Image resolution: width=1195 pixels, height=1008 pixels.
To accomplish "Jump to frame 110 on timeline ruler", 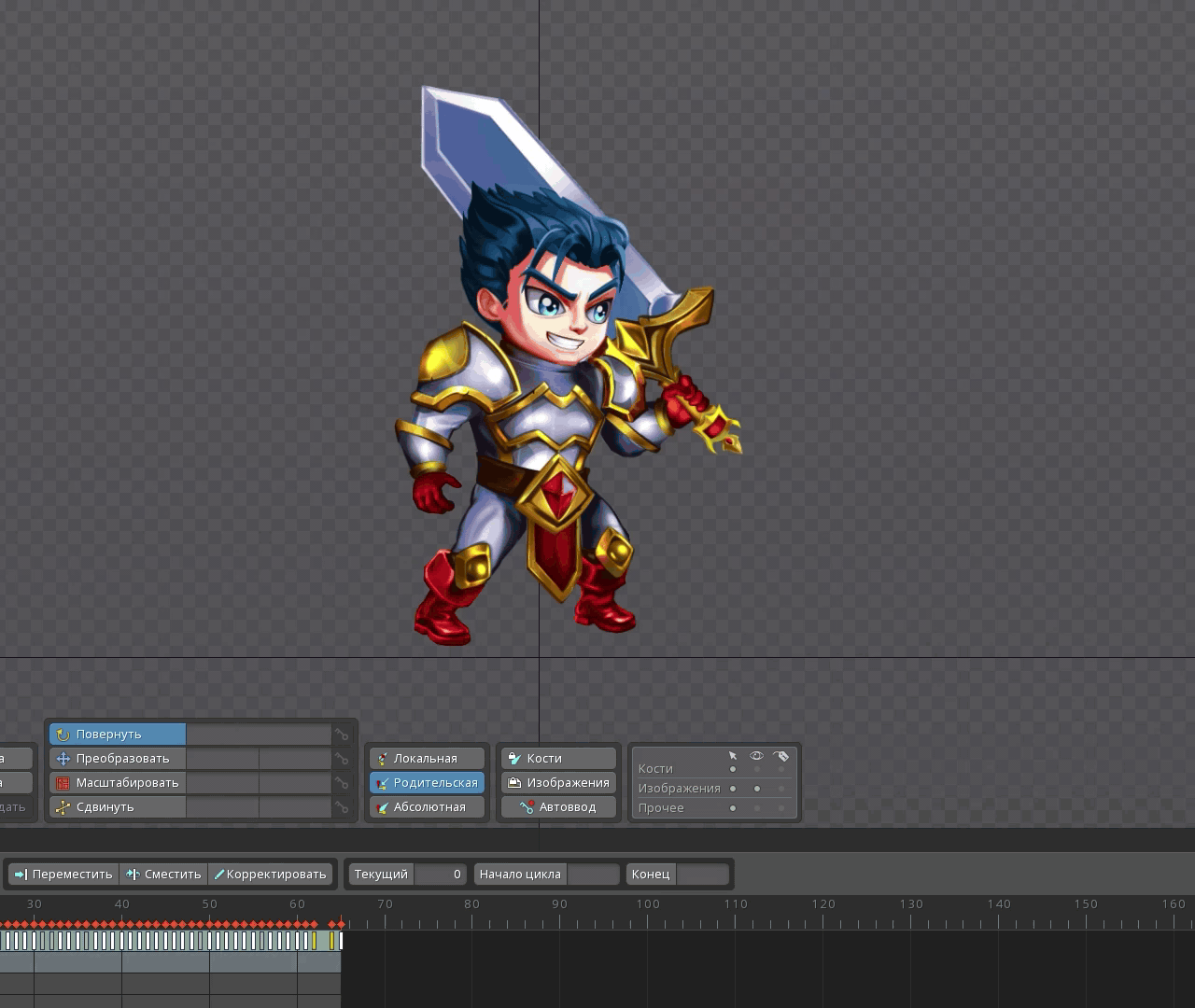I will click(x=736, y=904).
